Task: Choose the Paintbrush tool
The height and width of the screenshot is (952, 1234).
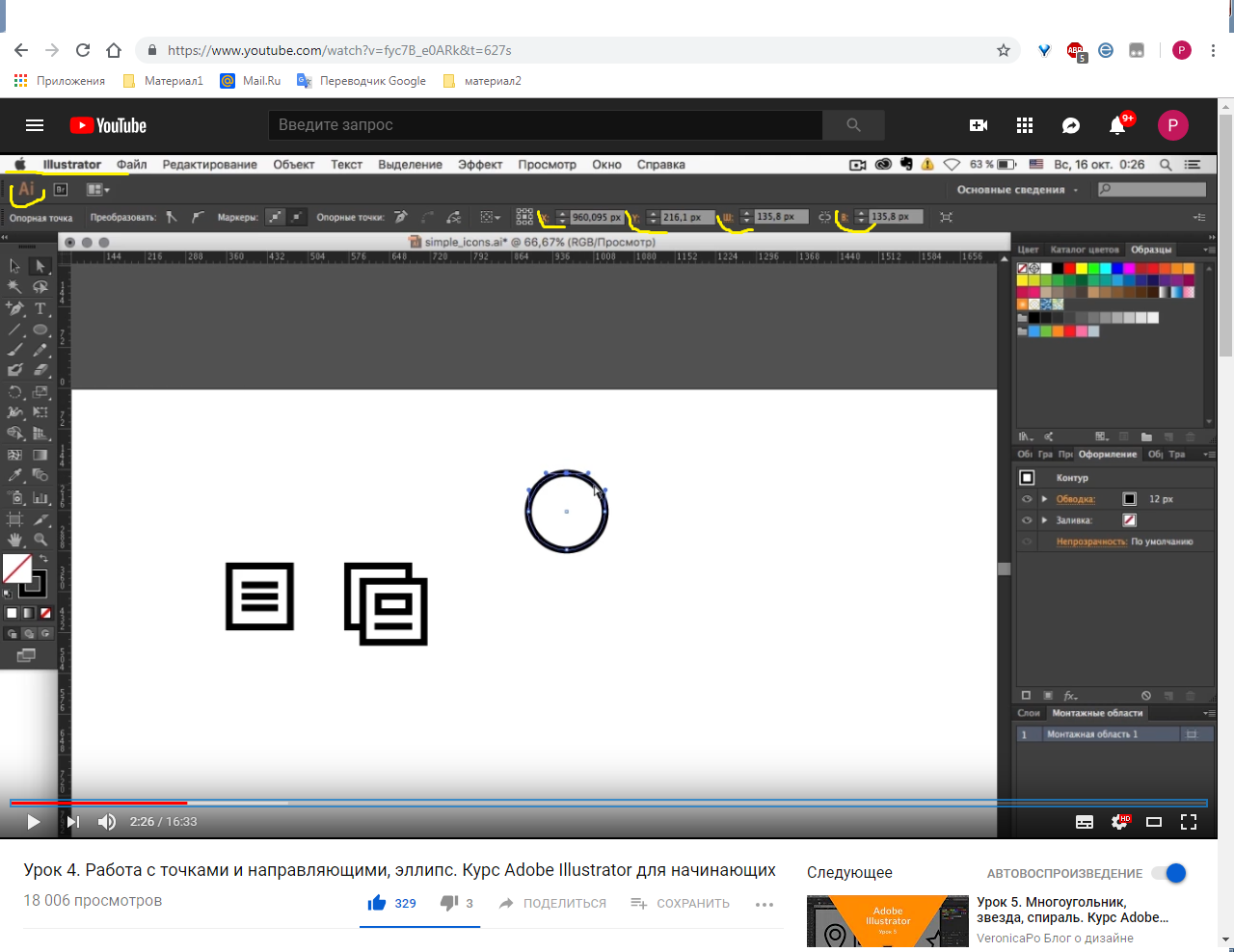Action: 14,350
